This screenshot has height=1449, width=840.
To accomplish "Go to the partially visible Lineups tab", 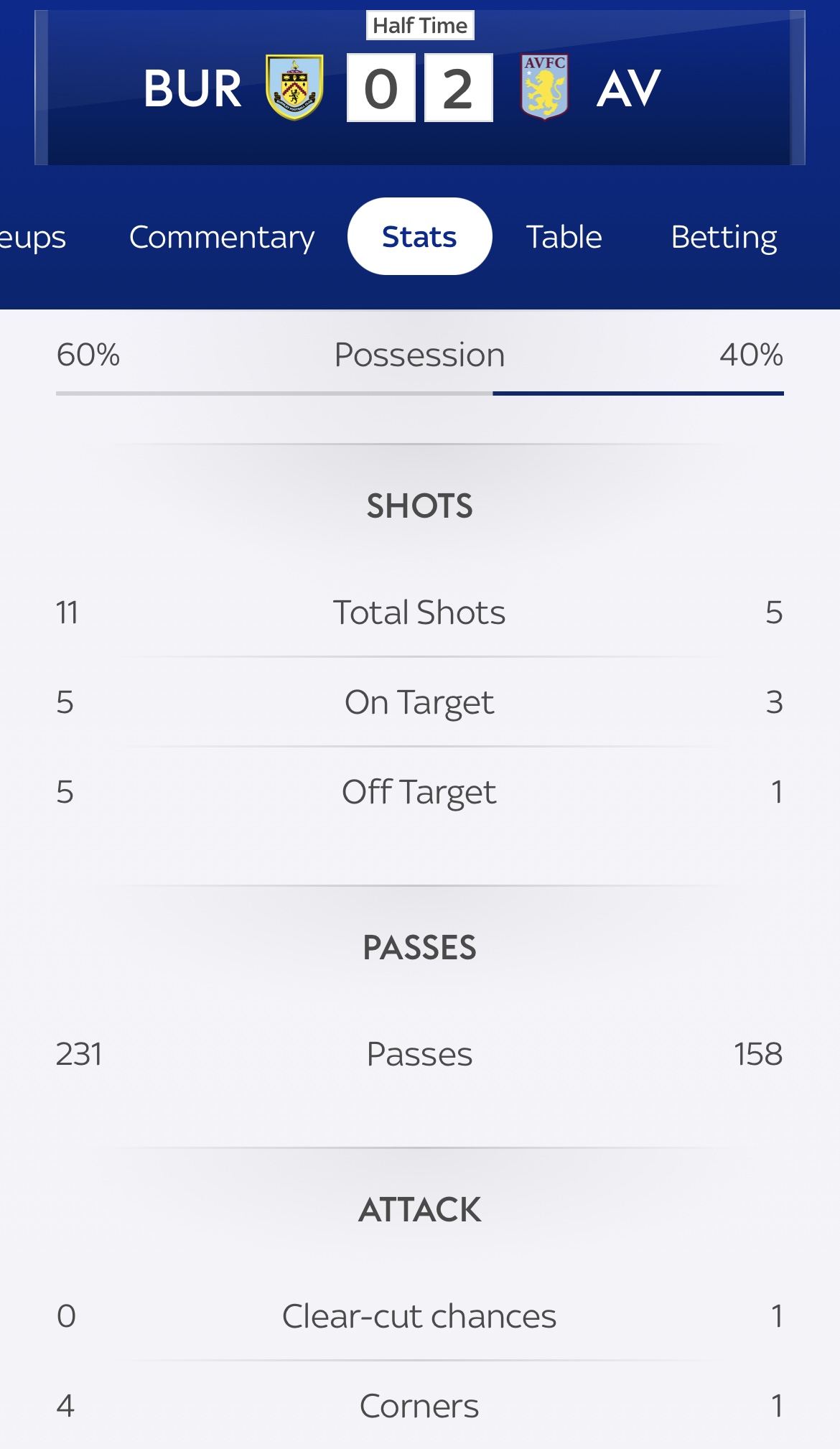I will [x=32, y=237].
